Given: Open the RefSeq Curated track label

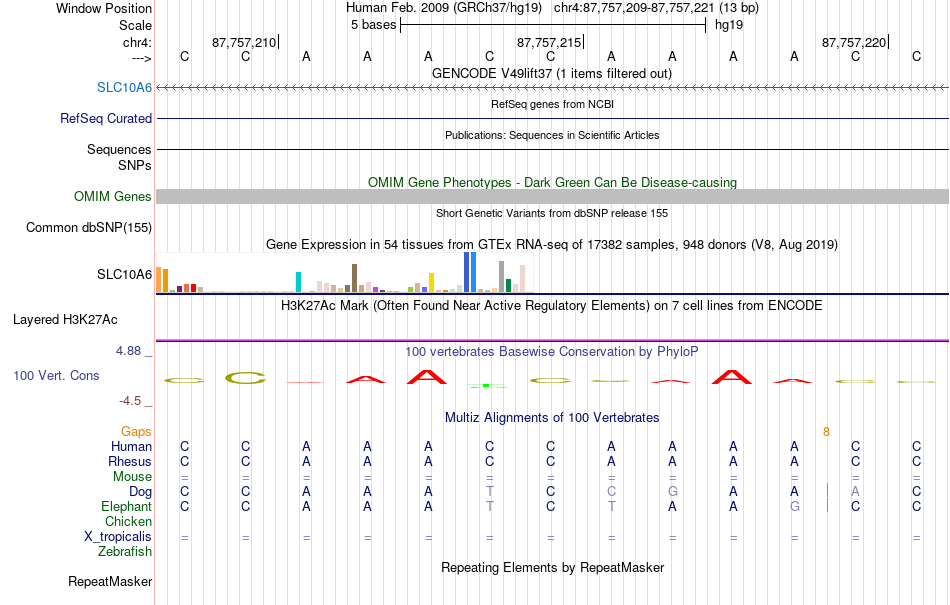Looking at the screenshot, I should [x=105, y=118].
